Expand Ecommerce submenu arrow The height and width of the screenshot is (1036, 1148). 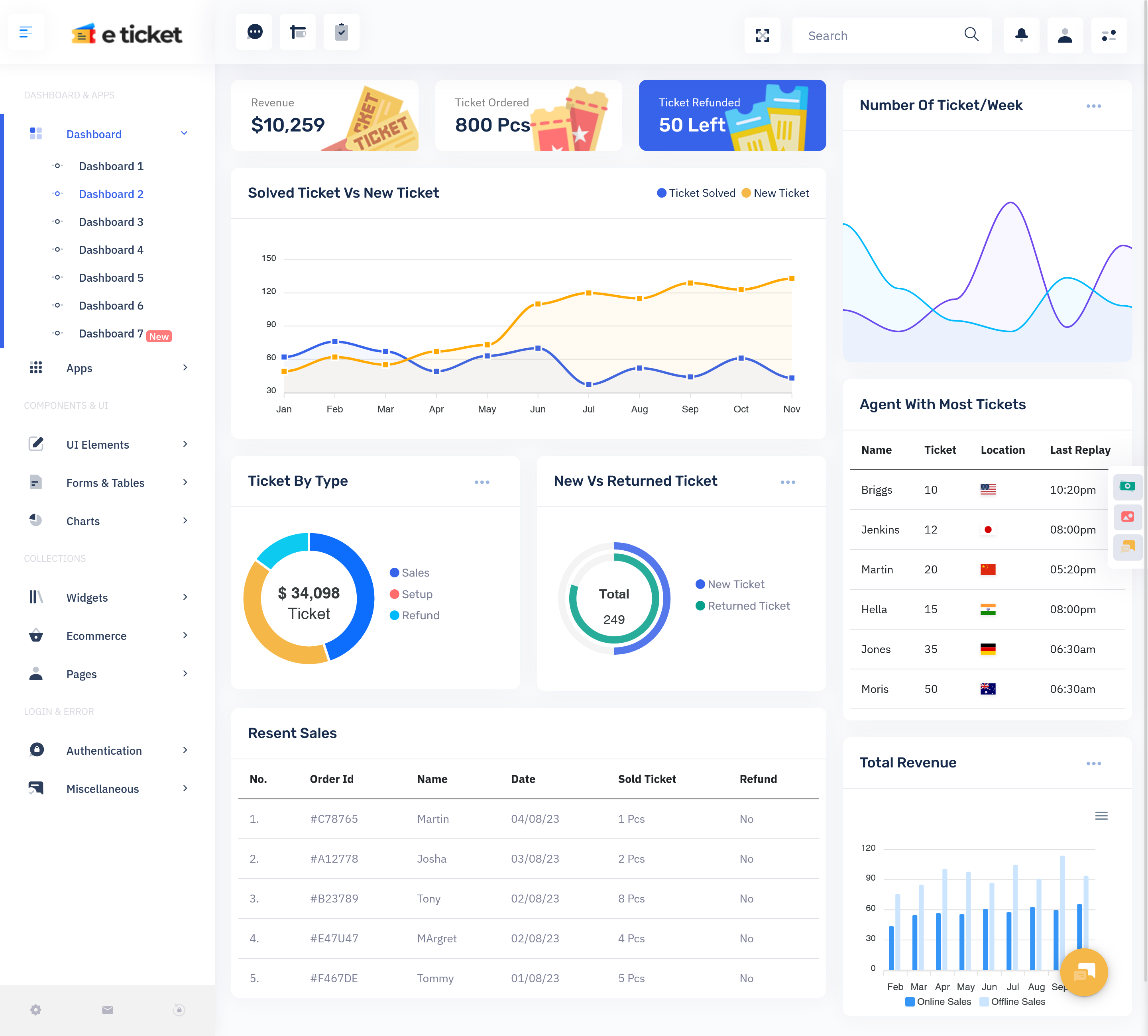[x=185, y=635]
